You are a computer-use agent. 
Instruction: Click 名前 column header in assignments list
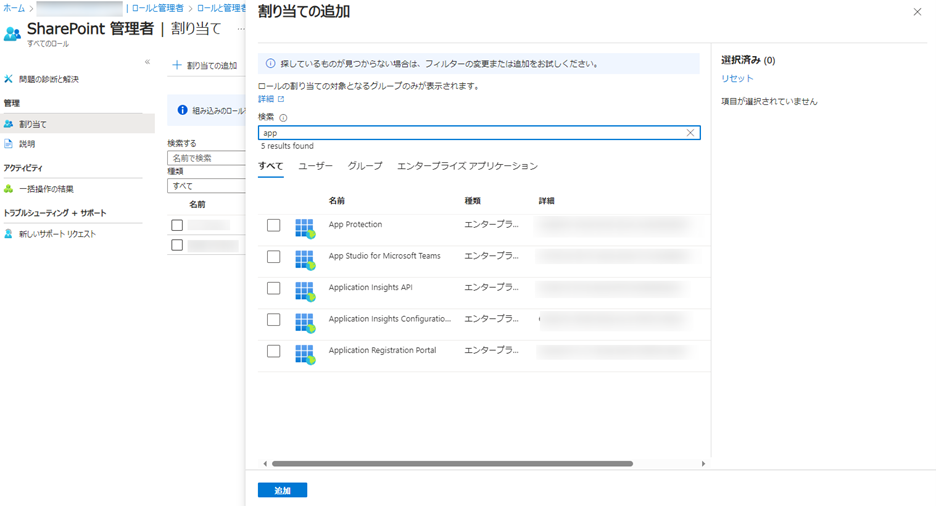[197, 204]
